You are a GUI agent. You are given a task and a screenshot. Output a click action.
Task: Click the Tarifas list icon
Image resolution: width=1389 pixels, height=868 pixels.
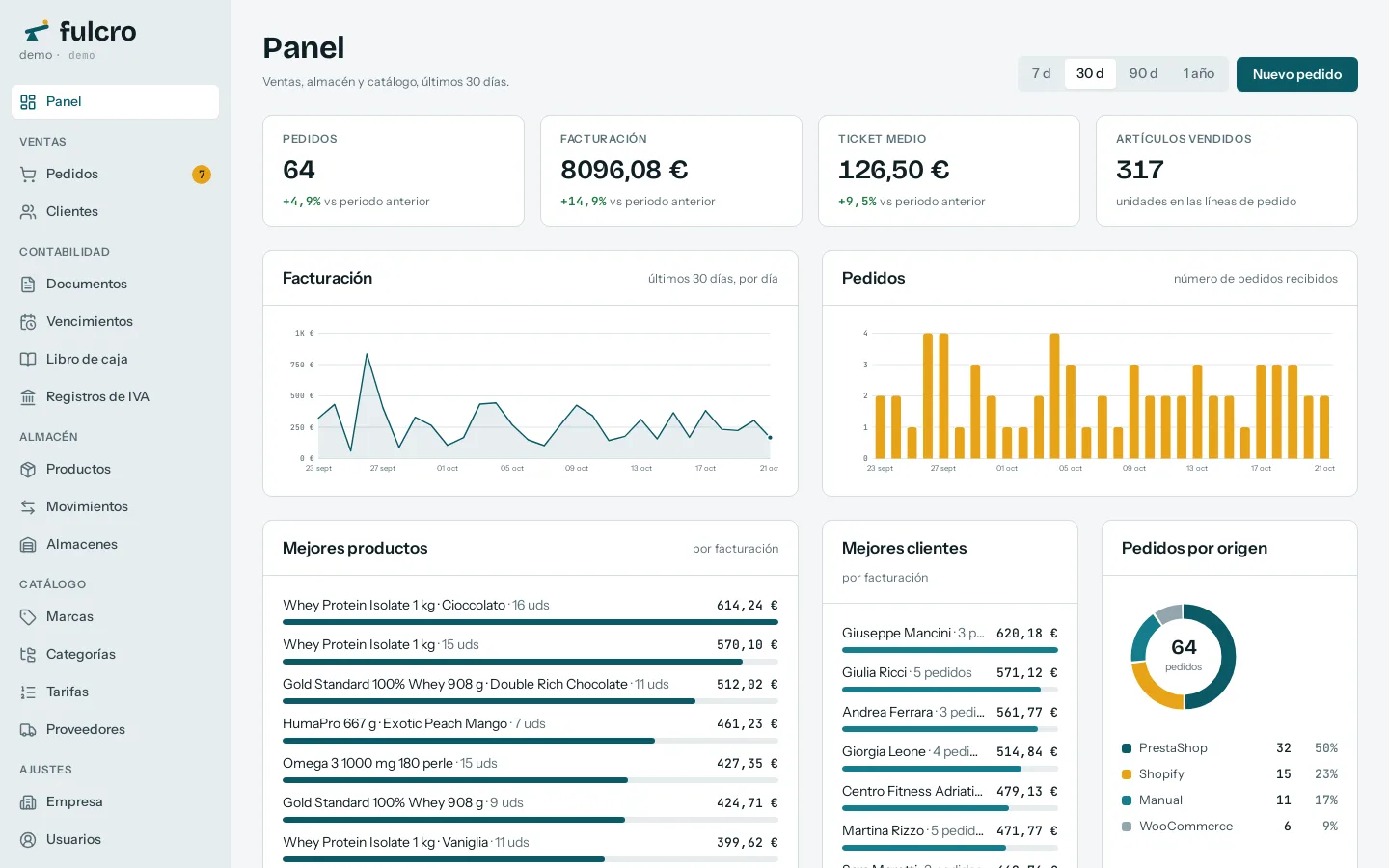[x=28, y=692]
